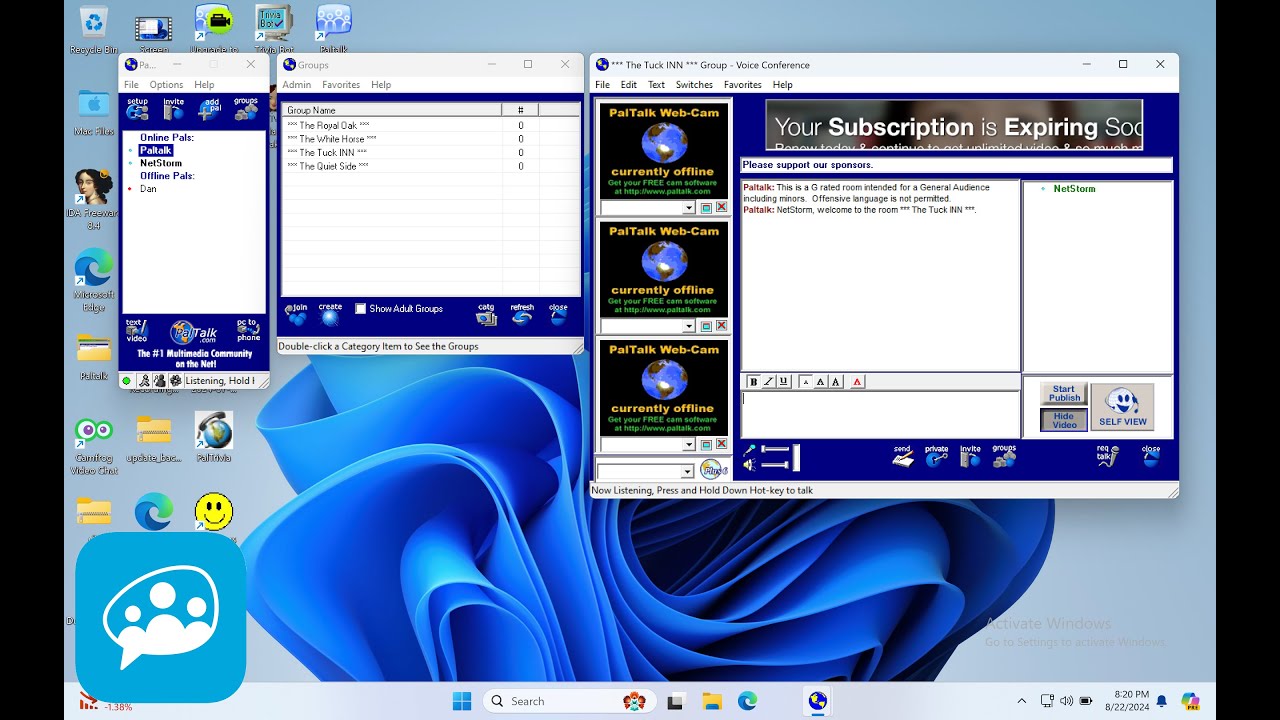Screen dimensions: 1280x720
Task: Click the text/video icon in Pal list
Action: 136,331
